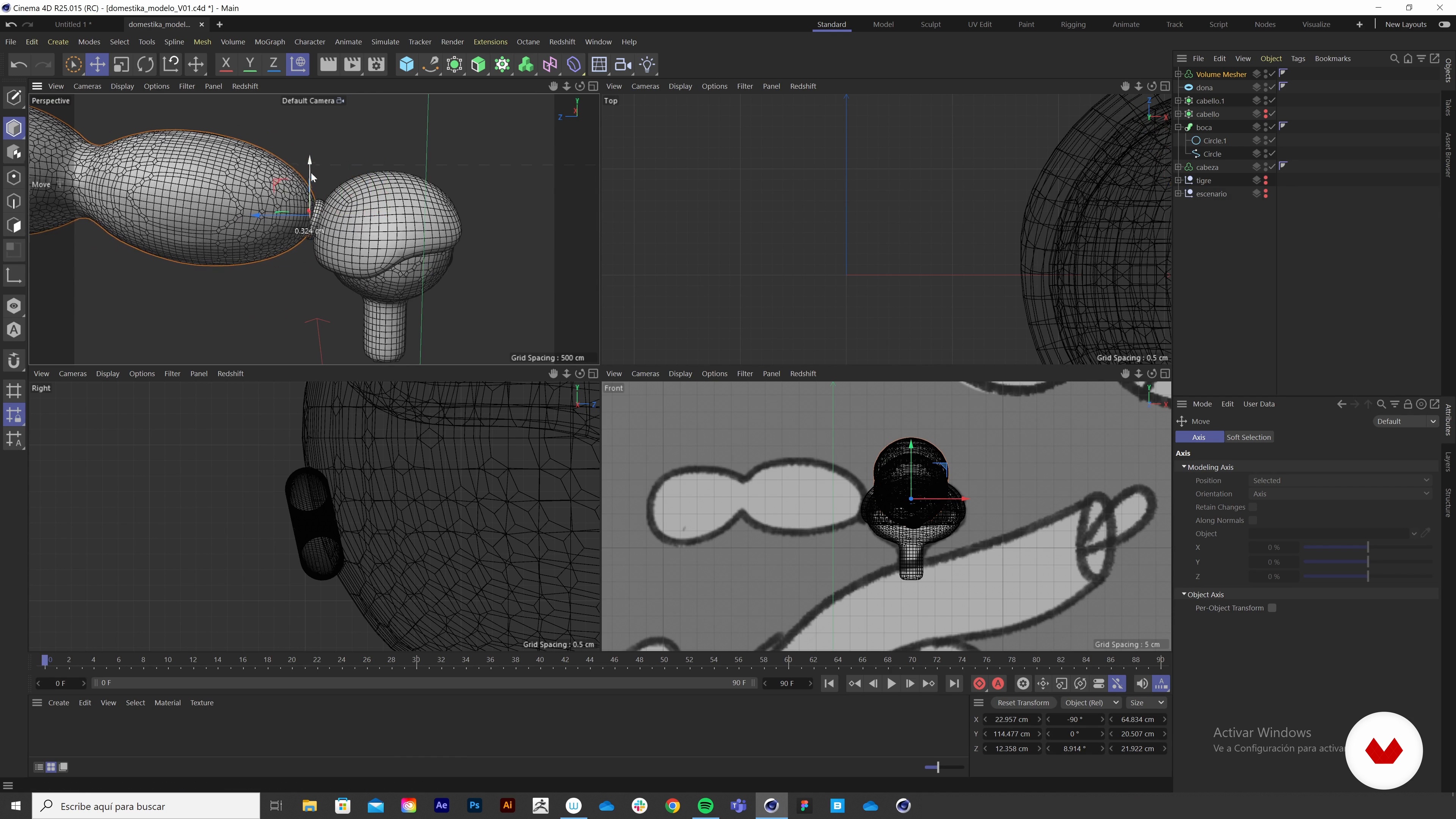The height and width of the screenshot is (819, 1456).
Task: Click the Live Selection tool icon
Action: [73, 64]
